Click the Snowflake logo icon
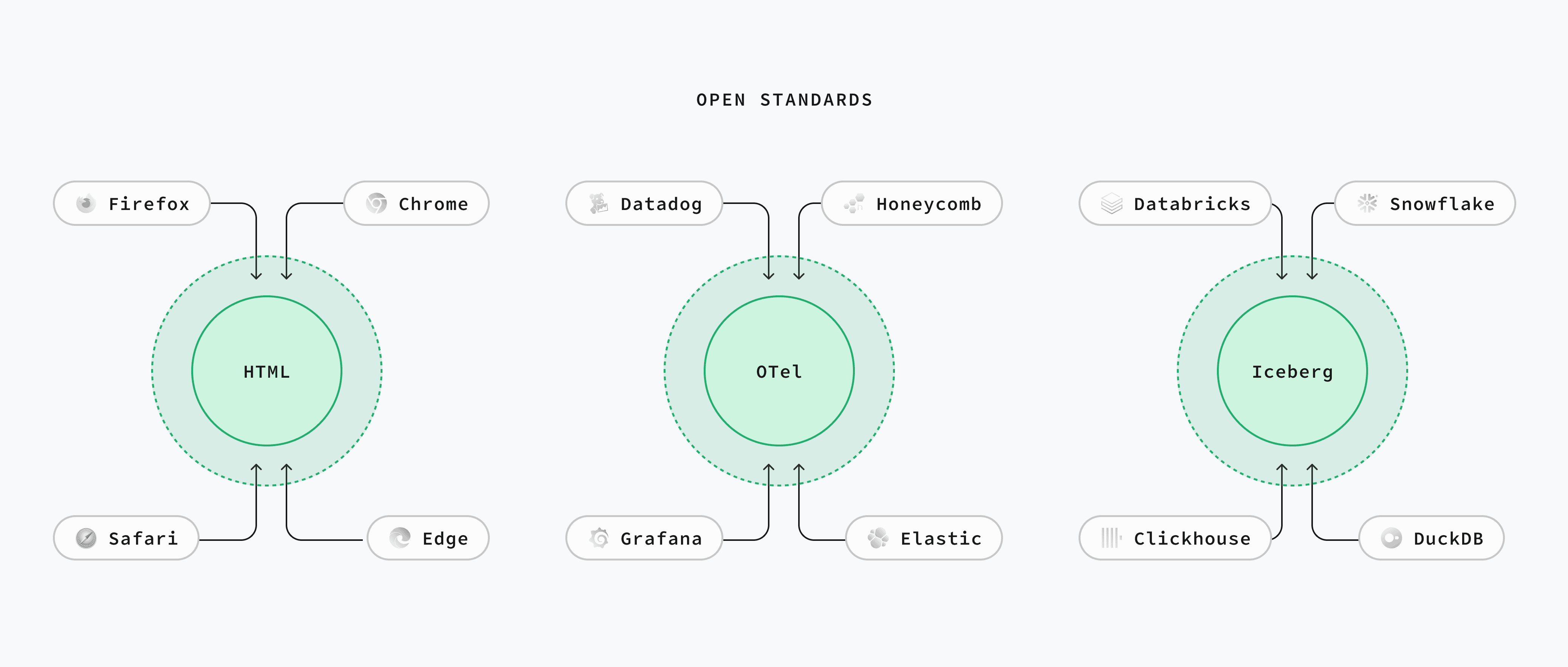1568x667 pixels. 1367,203
